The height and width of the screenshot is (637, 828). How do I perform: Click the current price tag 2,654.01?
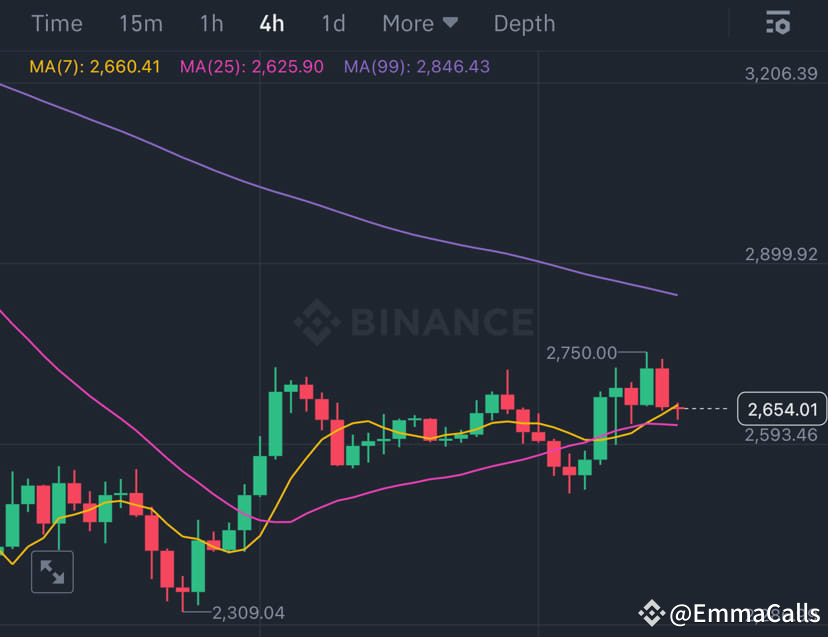tap(780, 409)
